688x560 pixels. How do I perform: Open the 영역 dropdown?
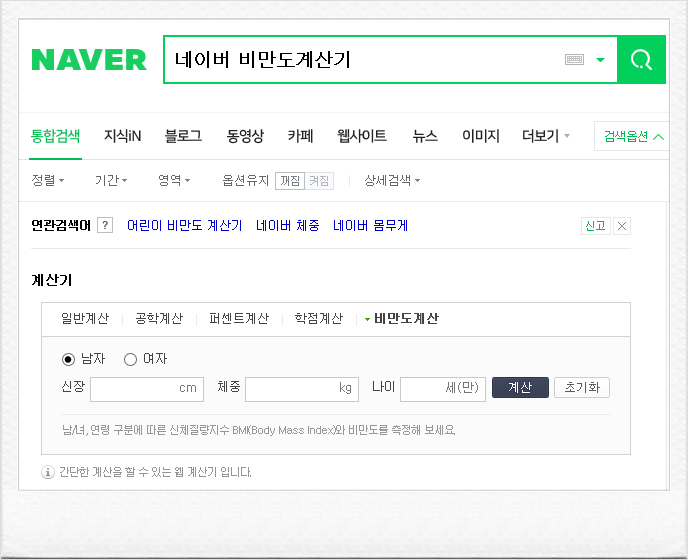(174, 180)
